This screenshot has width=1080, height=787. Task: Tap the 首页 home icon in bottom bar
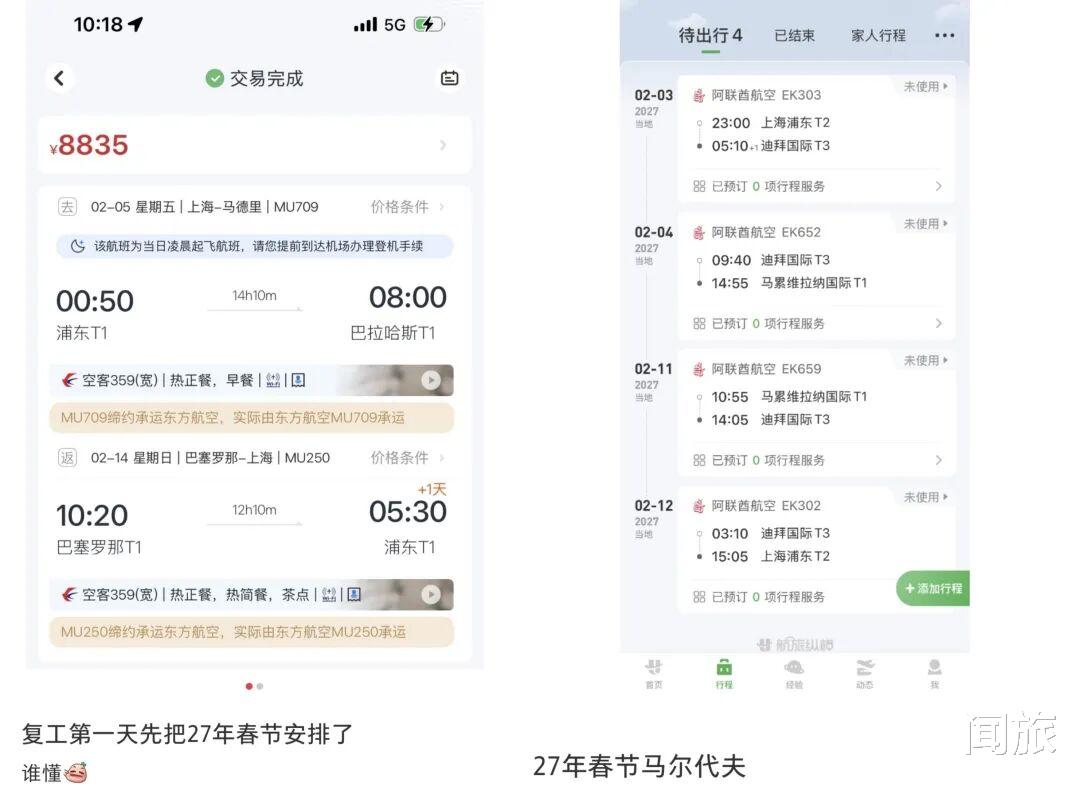point(654,673)
